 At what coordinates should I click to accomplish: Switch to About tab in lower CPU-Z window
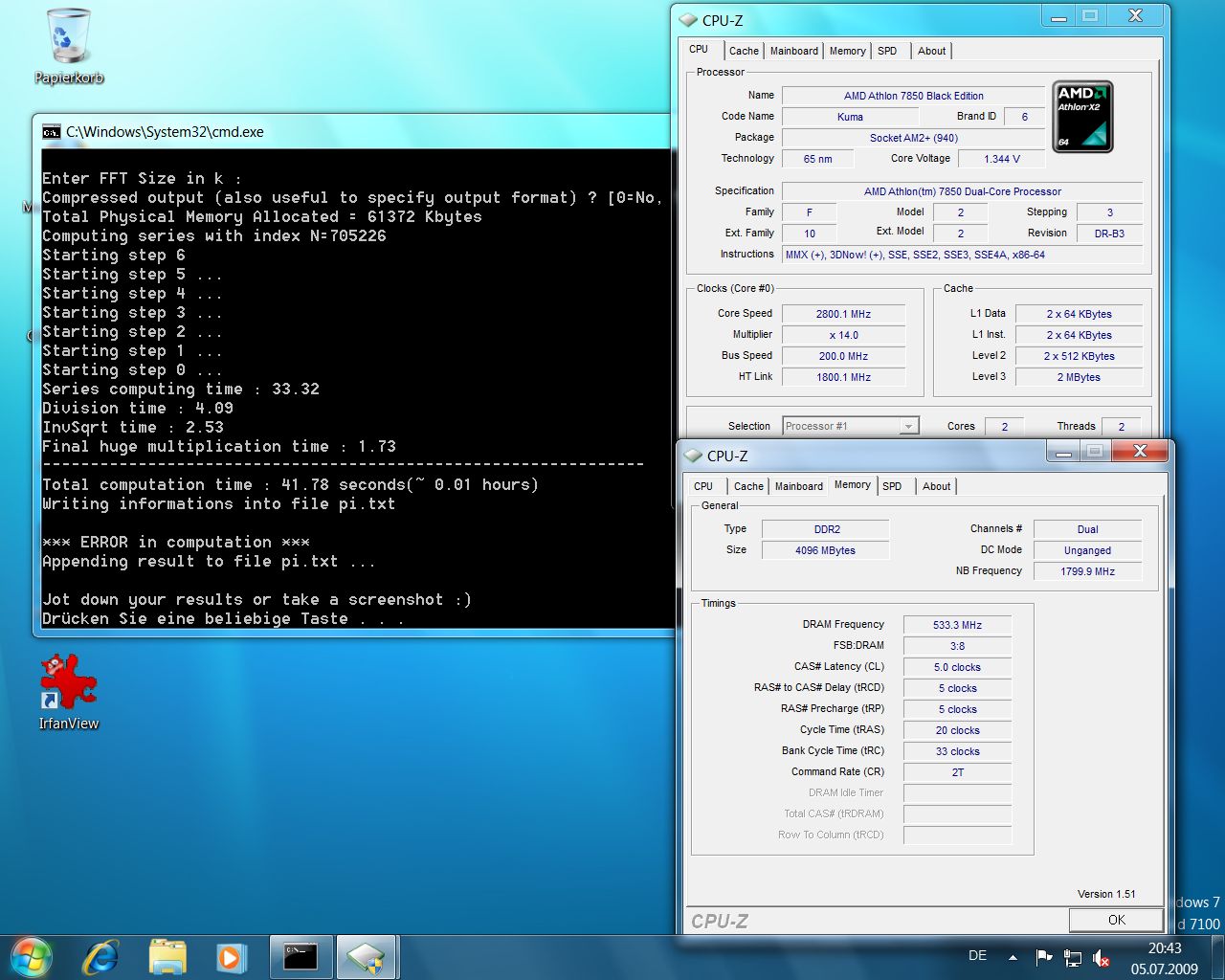pyautogui.click(x=936, y=487)
